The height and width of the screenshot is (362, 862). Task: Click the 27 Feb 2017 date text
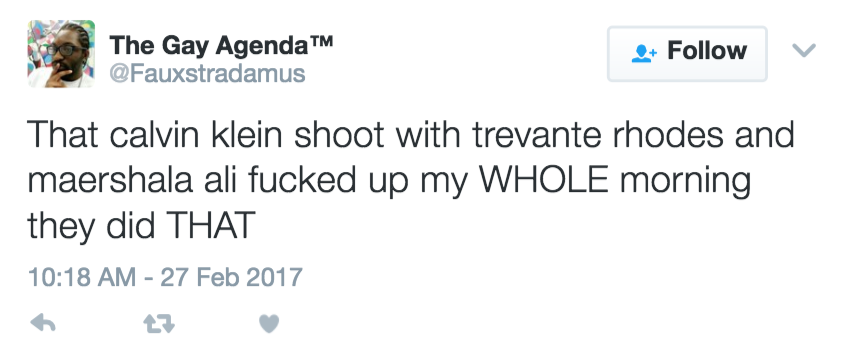pos(231,276)
